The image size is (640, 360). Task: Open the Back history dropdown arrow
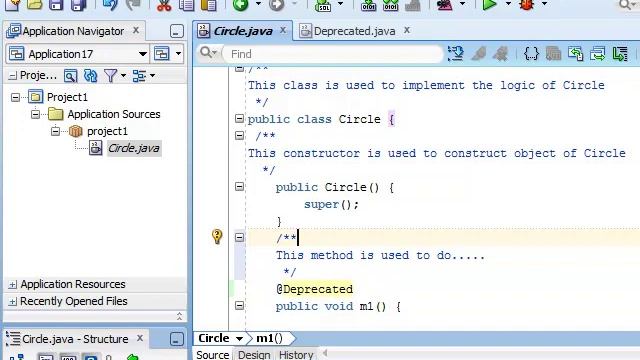[258, 4]
